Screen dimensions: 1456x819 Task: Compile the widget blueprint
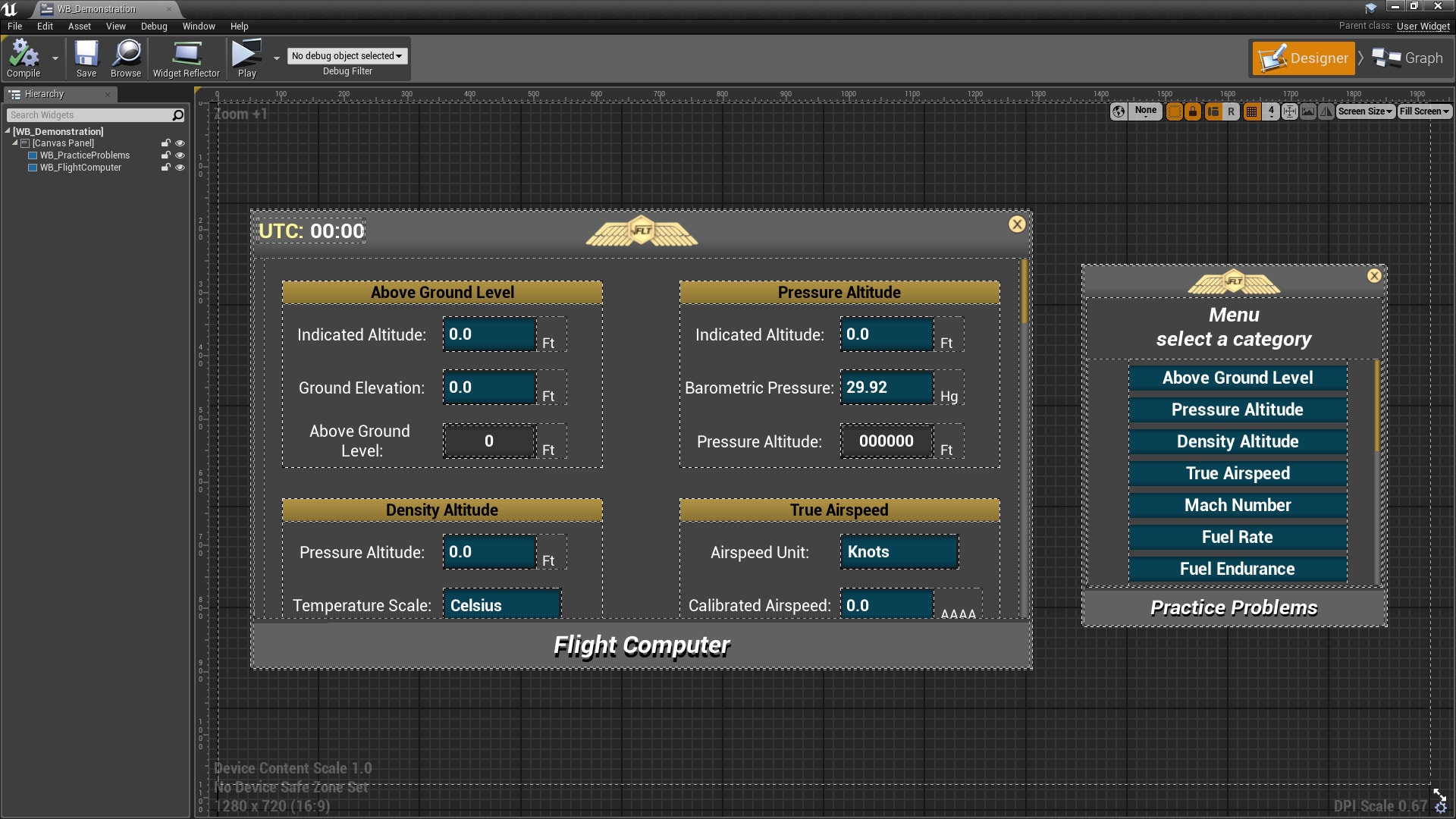(x=23, y=58)
